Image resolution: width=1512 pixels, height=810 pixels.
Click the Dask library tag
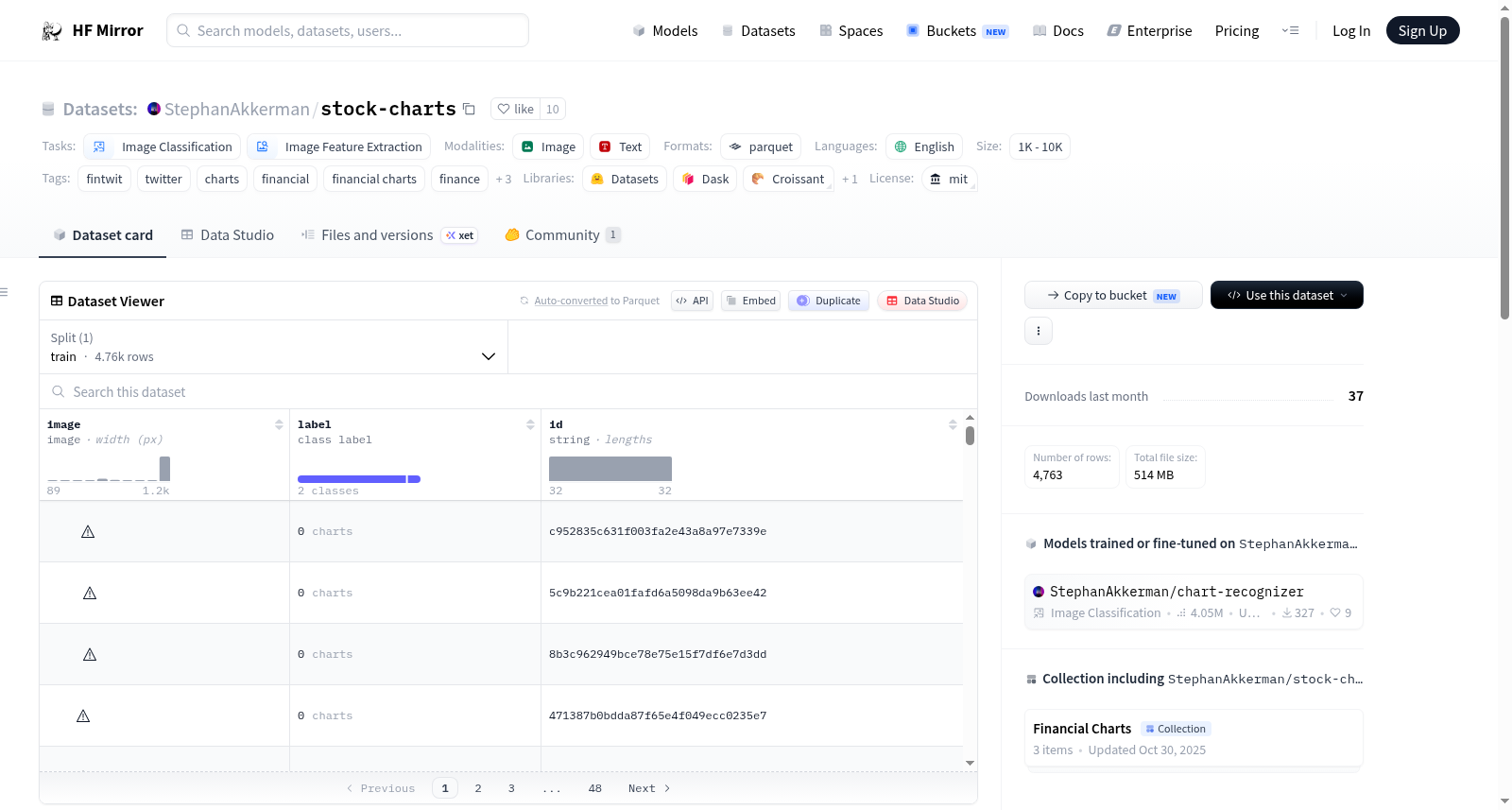tap(705, 179)
